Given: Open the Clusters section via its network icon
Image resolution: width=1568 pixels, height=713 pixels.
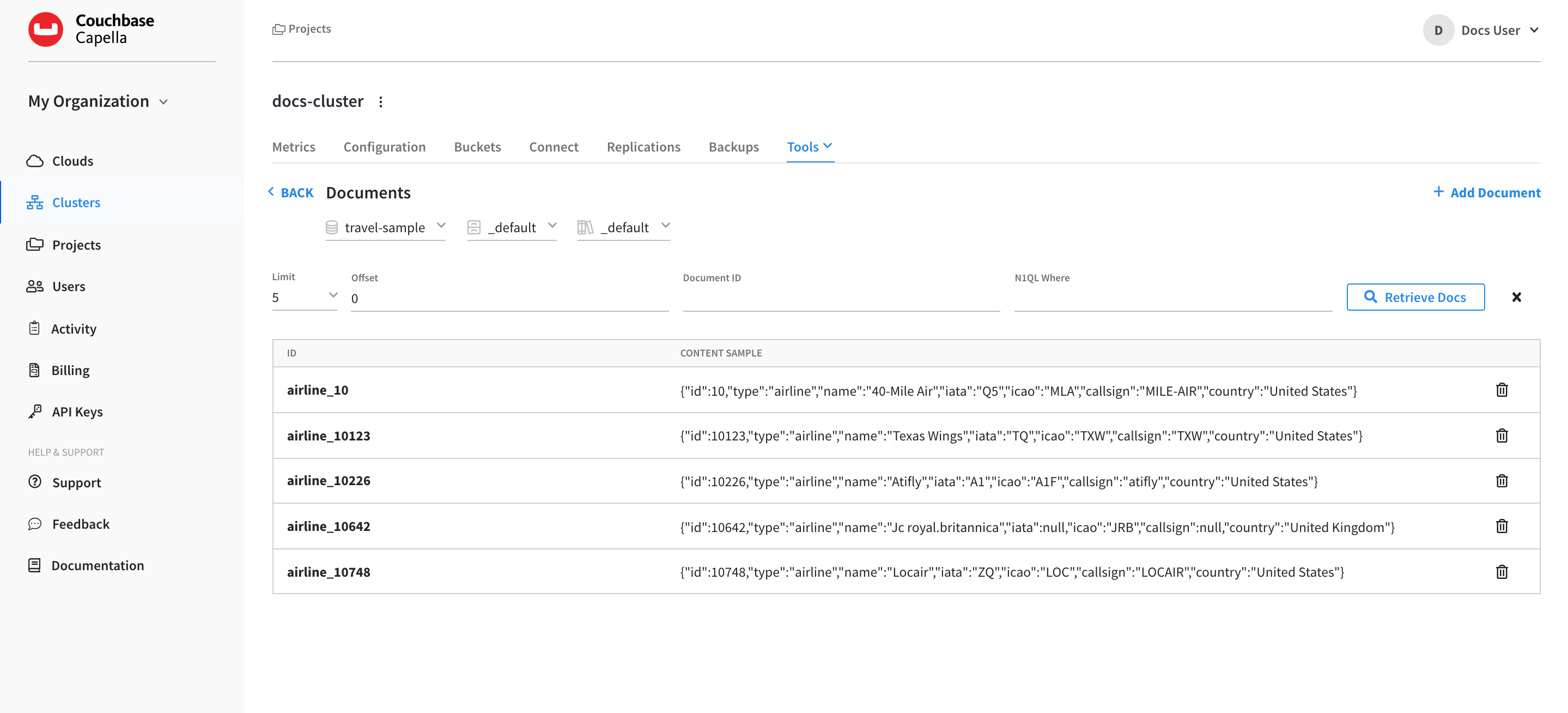Looking at the screenshot, I should 35,202.
